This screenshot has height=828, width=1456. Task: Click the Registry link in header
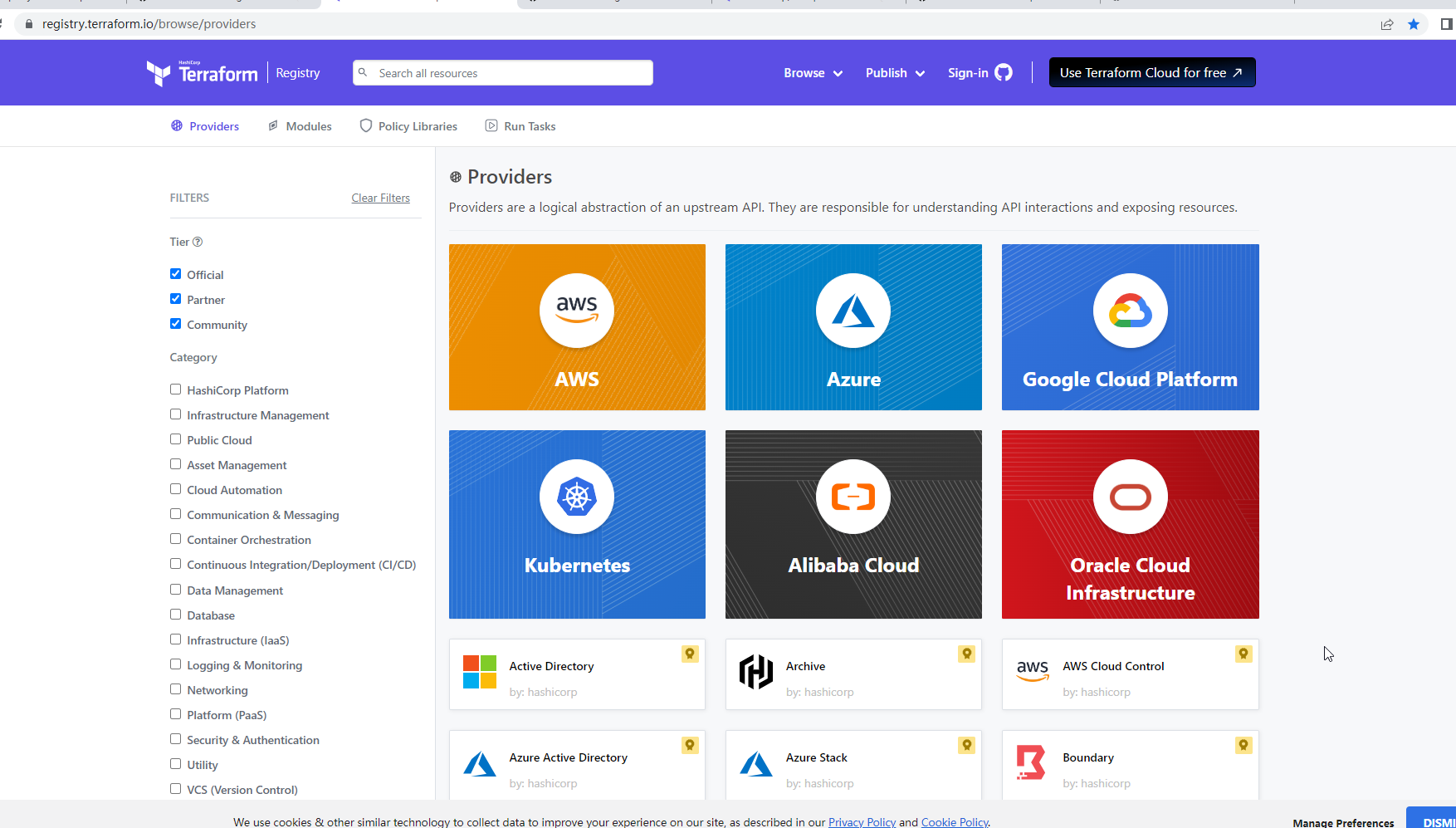pyautogui.click(x=298, y=73)
